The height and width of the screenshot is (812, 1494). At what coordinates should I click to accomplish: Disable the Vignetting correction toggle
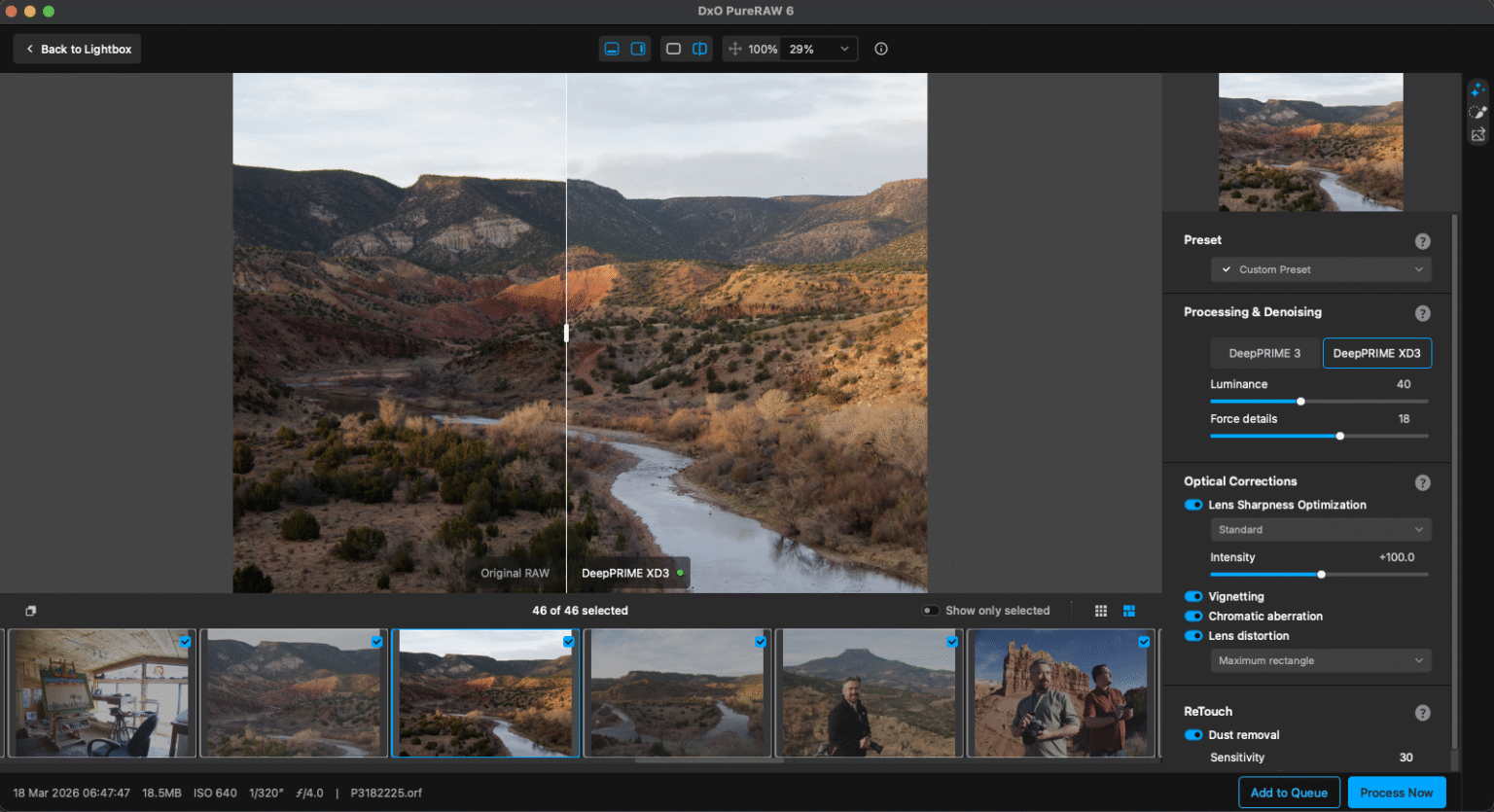[1193, 596]
